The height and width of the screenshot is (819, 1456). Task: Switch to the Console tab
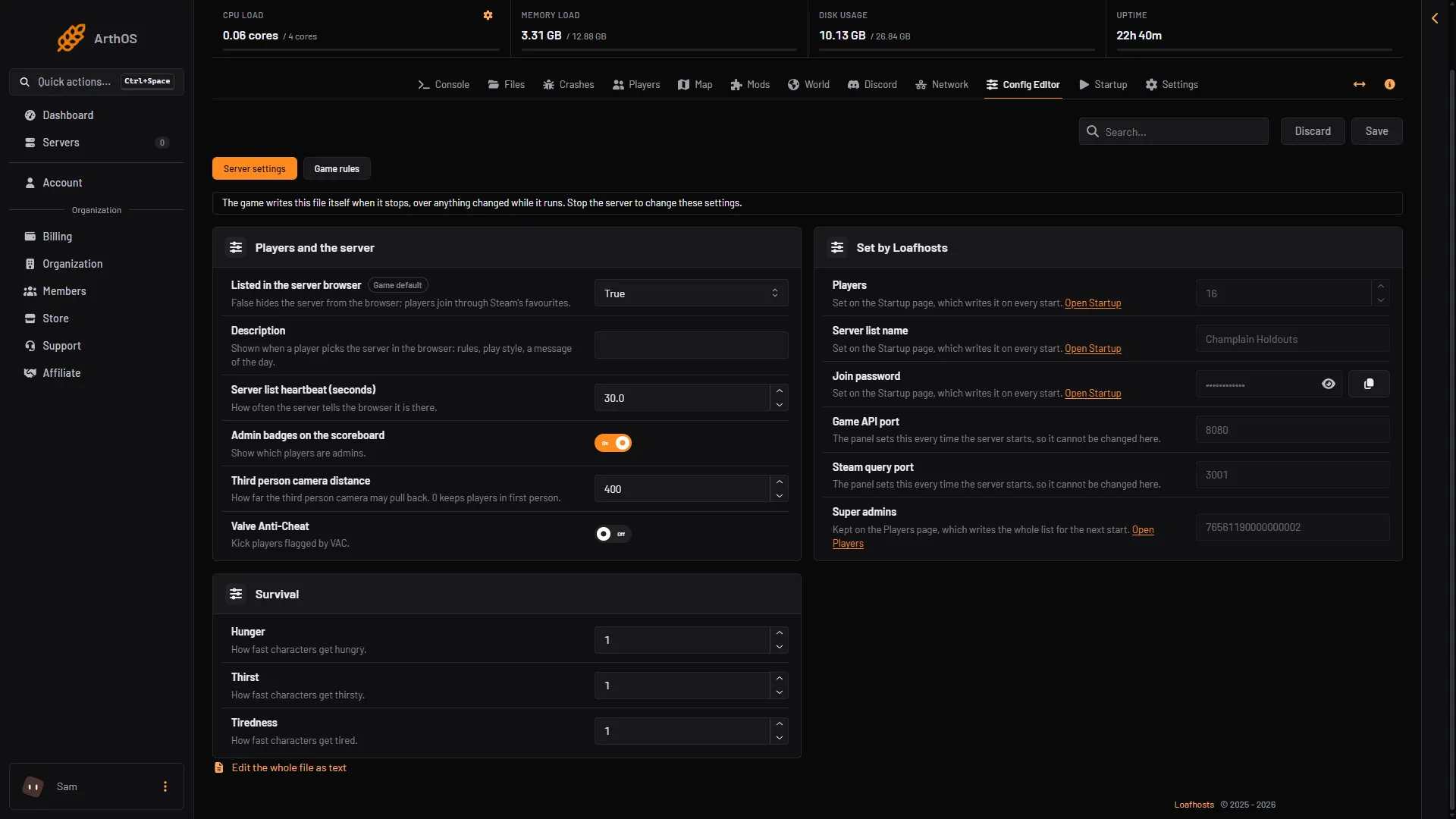coord(444,84)
